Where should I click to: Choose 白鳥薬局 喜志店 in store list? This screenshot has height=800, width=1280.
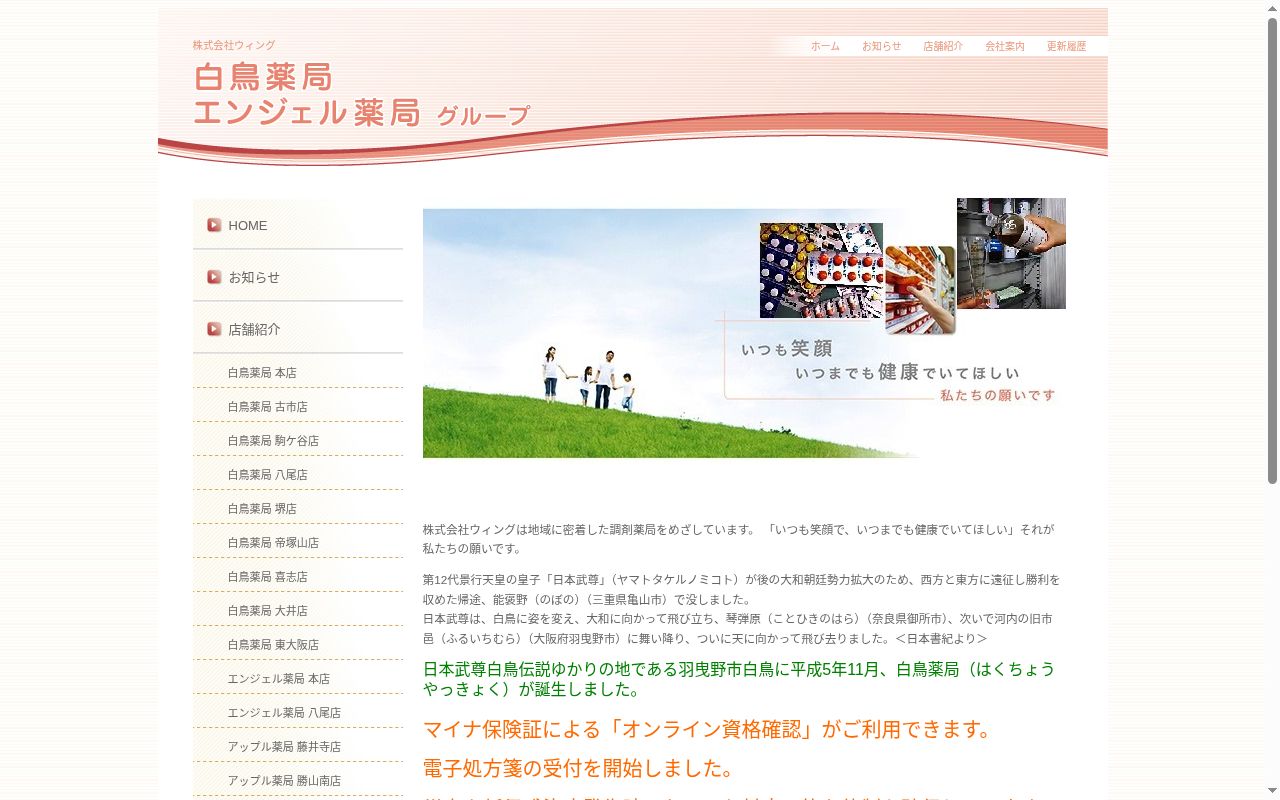pyautogui.click(x=267, y=577)
